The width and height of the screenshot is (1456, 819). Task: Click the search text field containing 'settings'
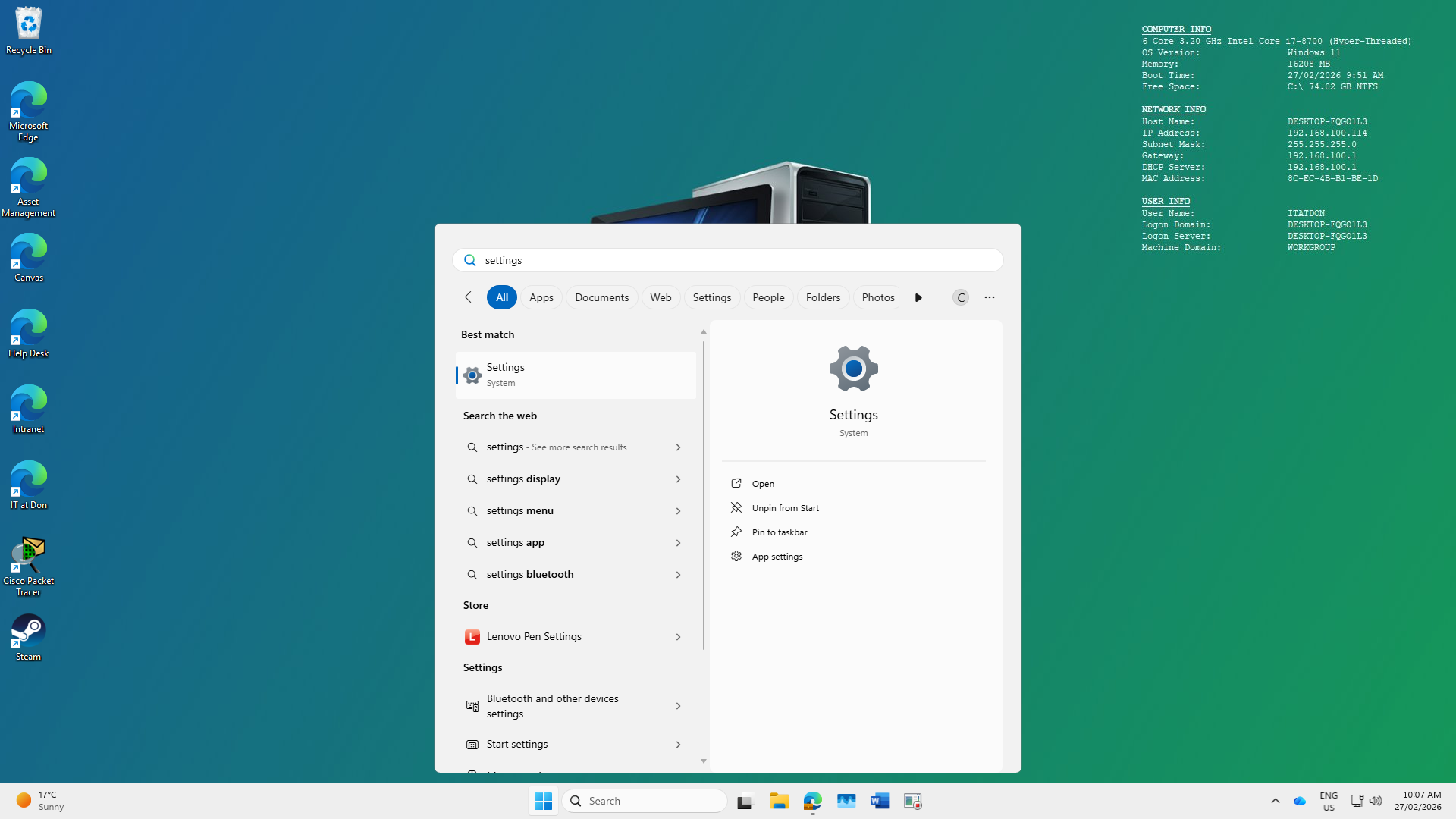point(728,260)
